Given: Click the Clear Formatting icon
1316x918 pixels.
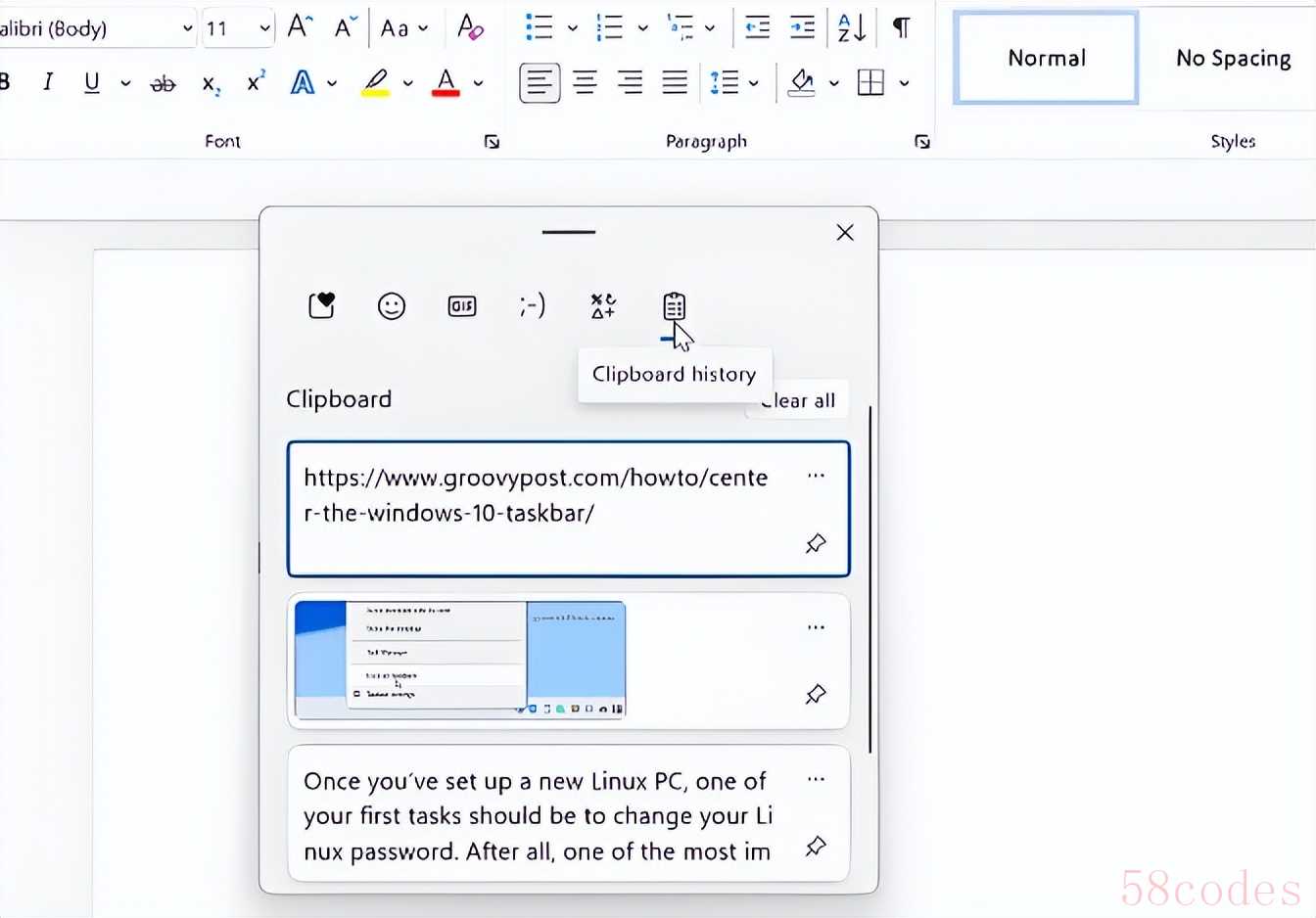Looking at the screenshot, I should (x=470, y=27).
